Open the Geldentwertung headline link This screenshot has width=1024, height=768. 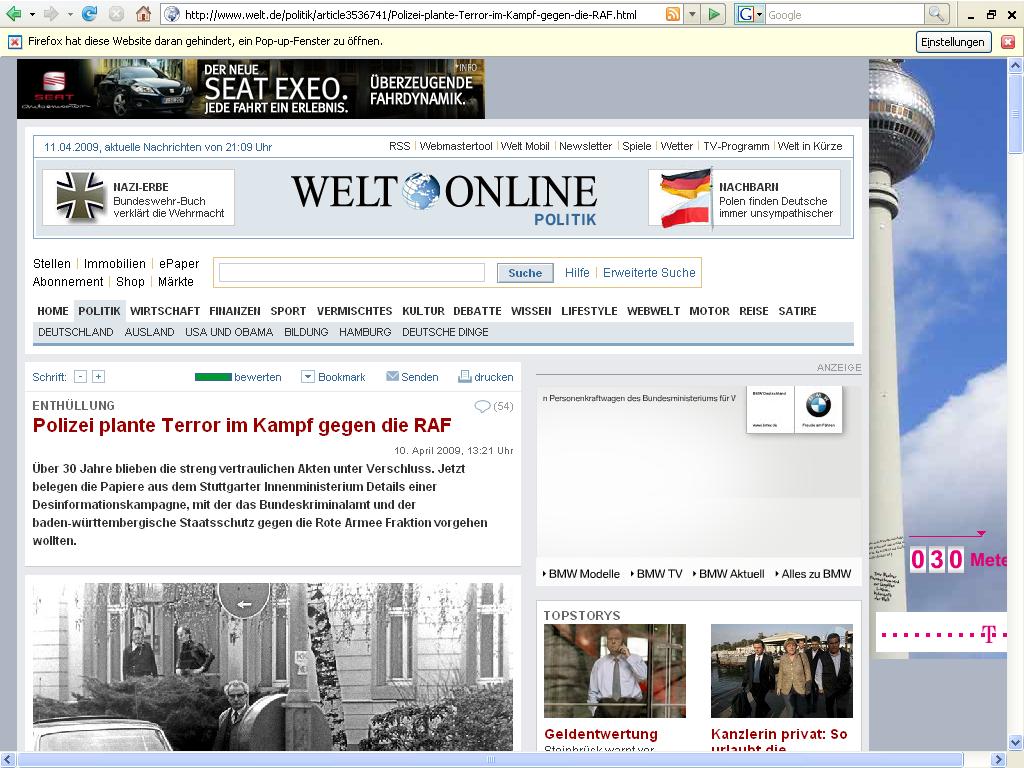601,734
